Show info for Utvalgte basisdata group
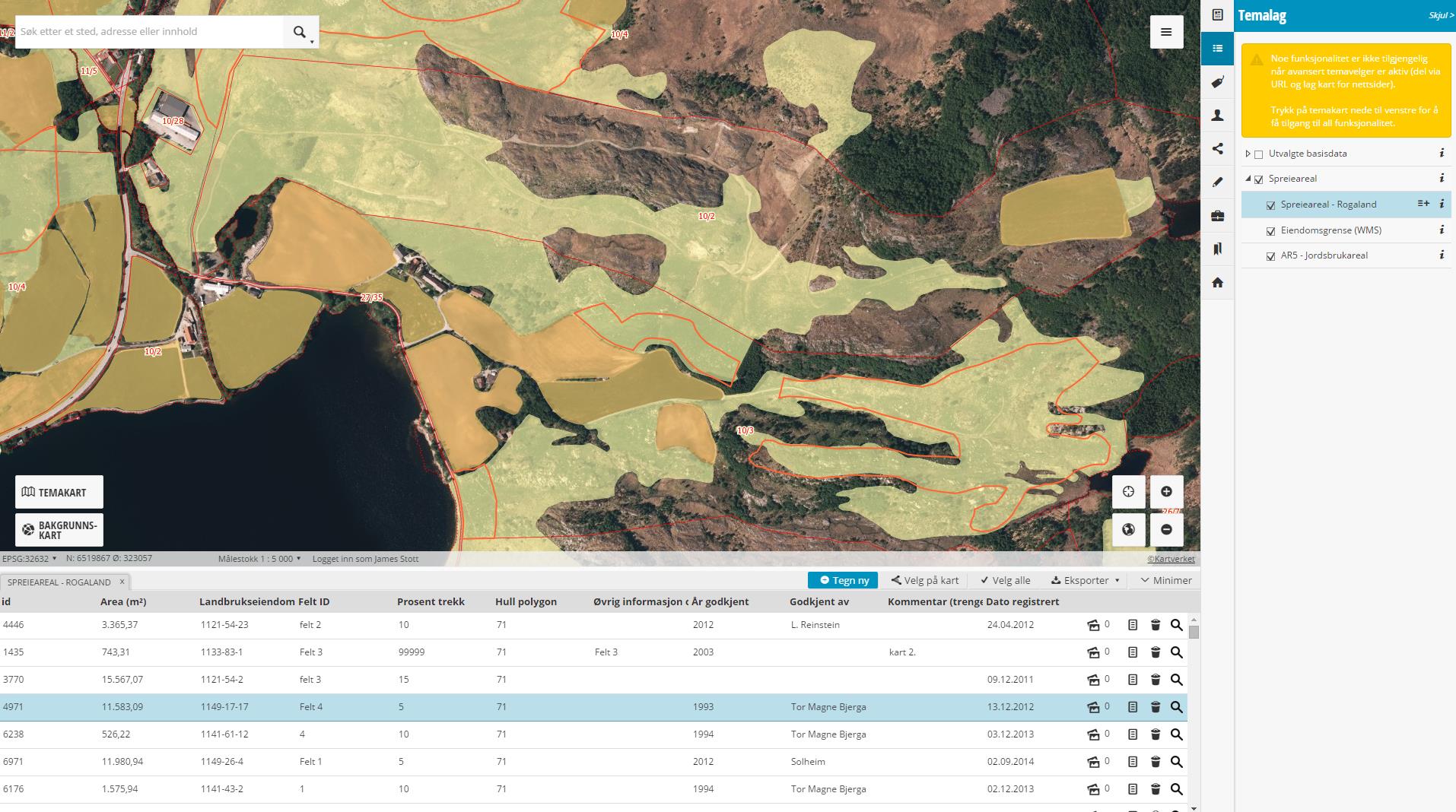 click(1442, 153)
